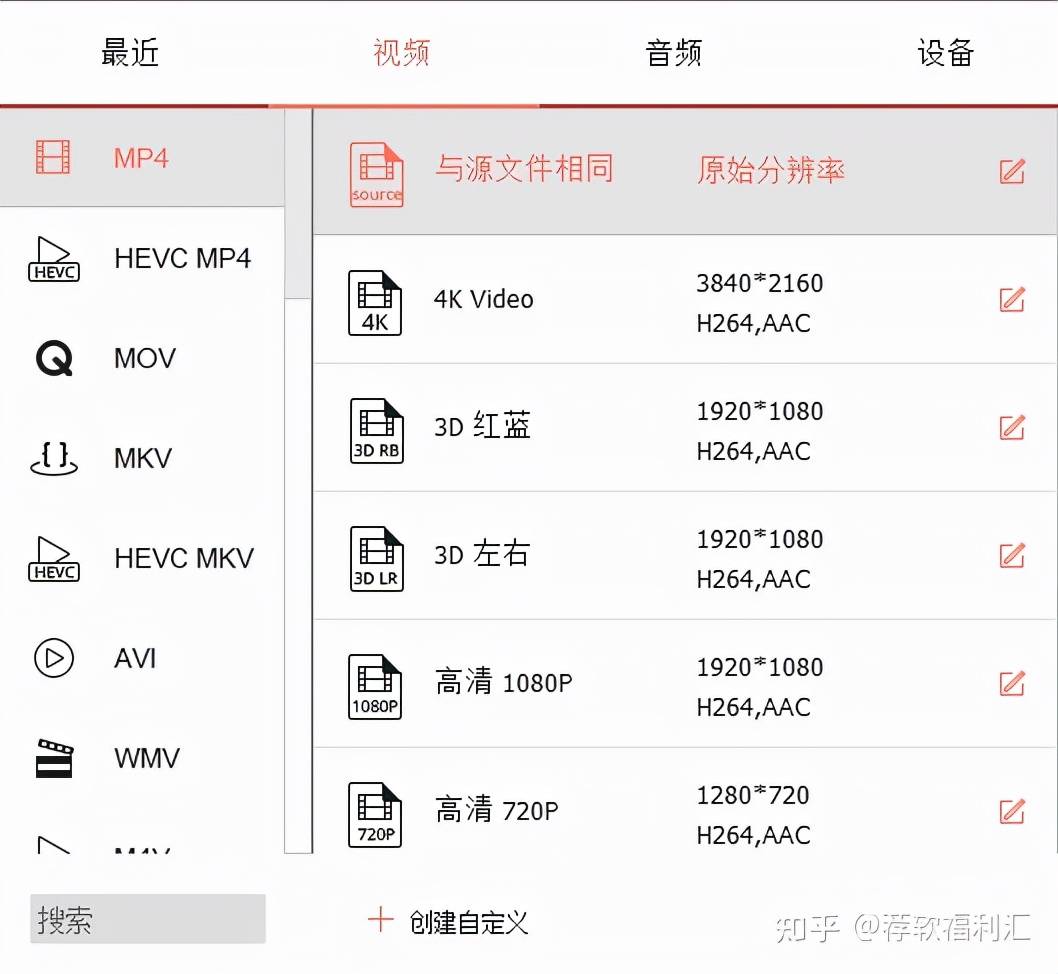Click the 1080P preset file icon

(x=375, y=687)
